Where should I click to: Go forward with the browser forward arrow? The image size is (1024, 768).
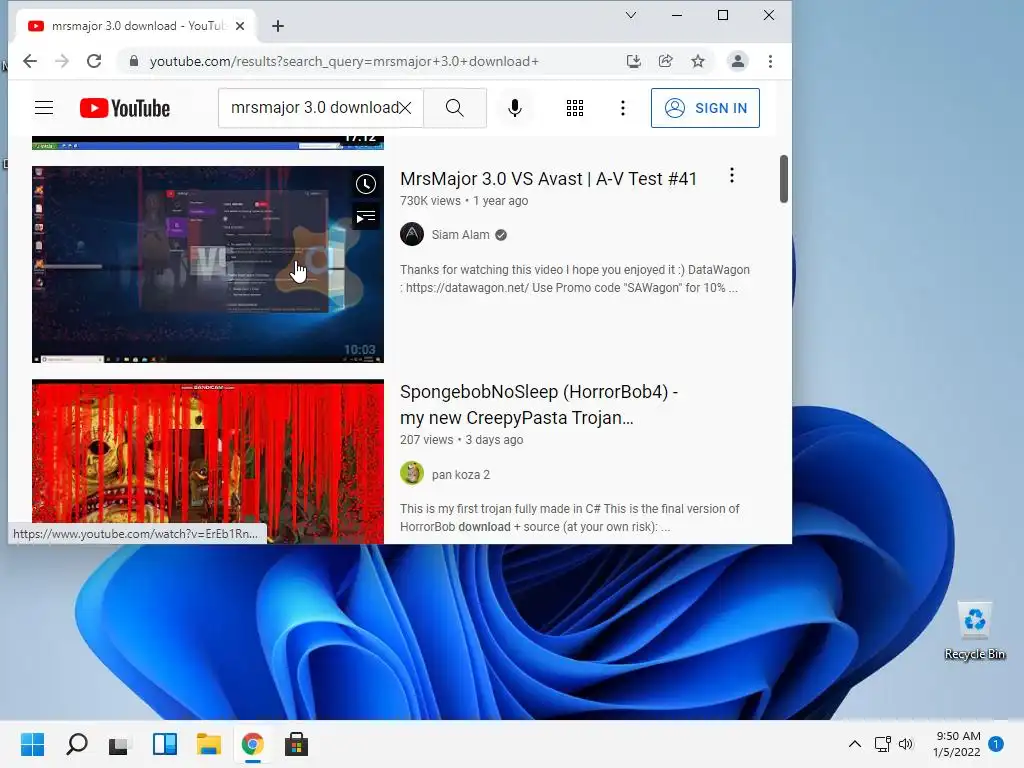62,61
